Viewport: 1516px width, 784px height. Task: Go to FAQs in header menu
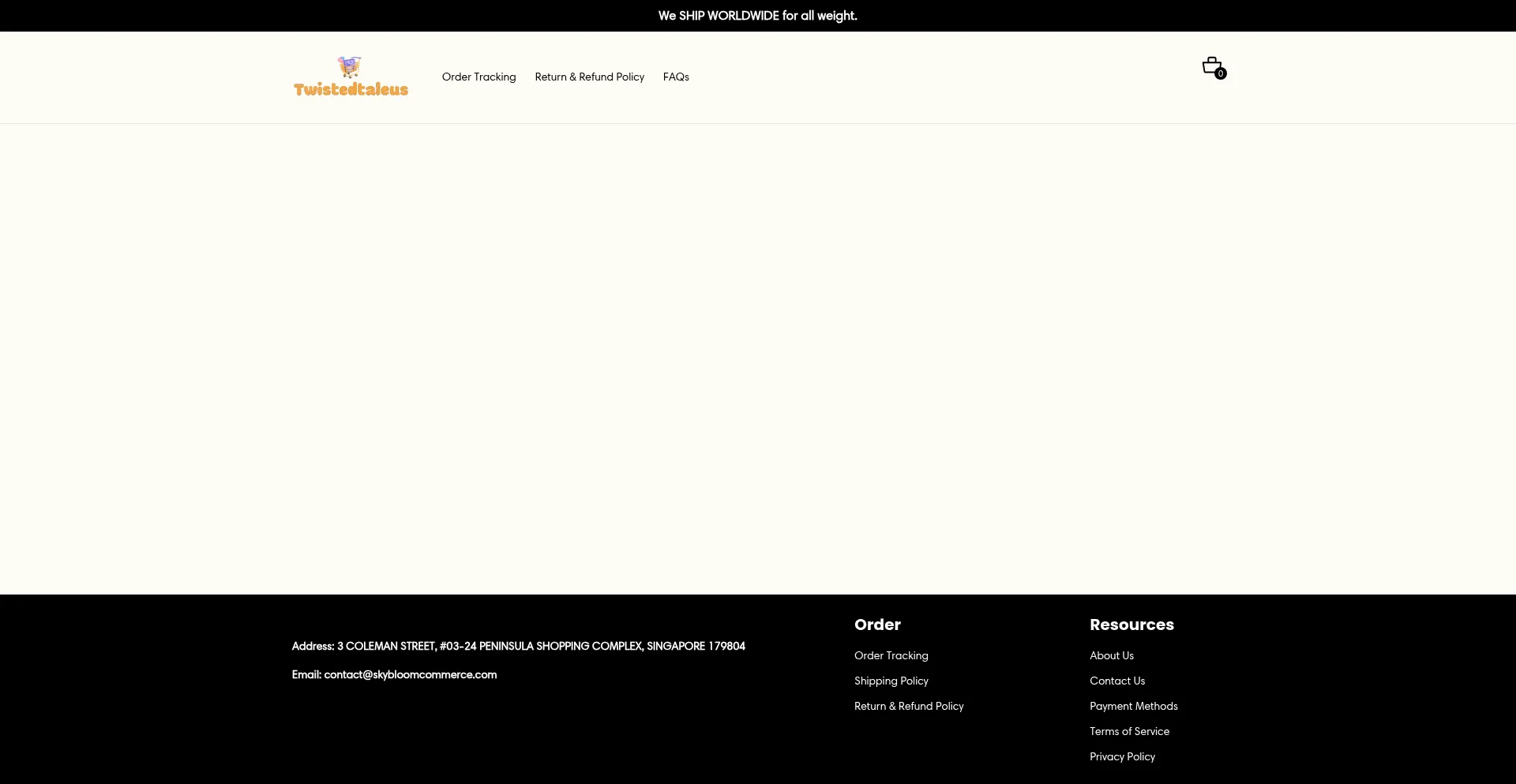pos(676,77)
